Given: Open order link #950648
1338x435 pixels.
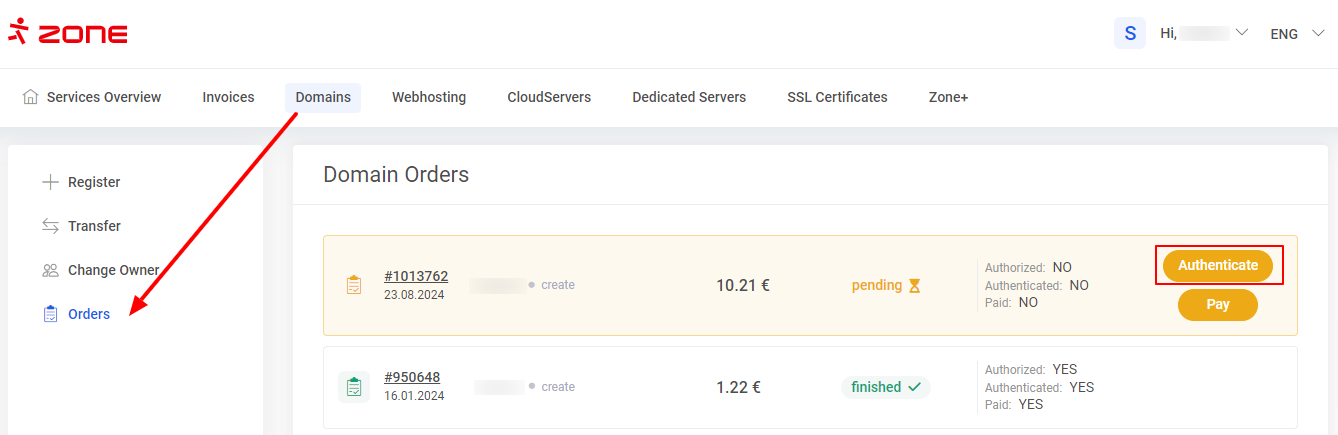Looking at the screenshot, I should 412,377.
